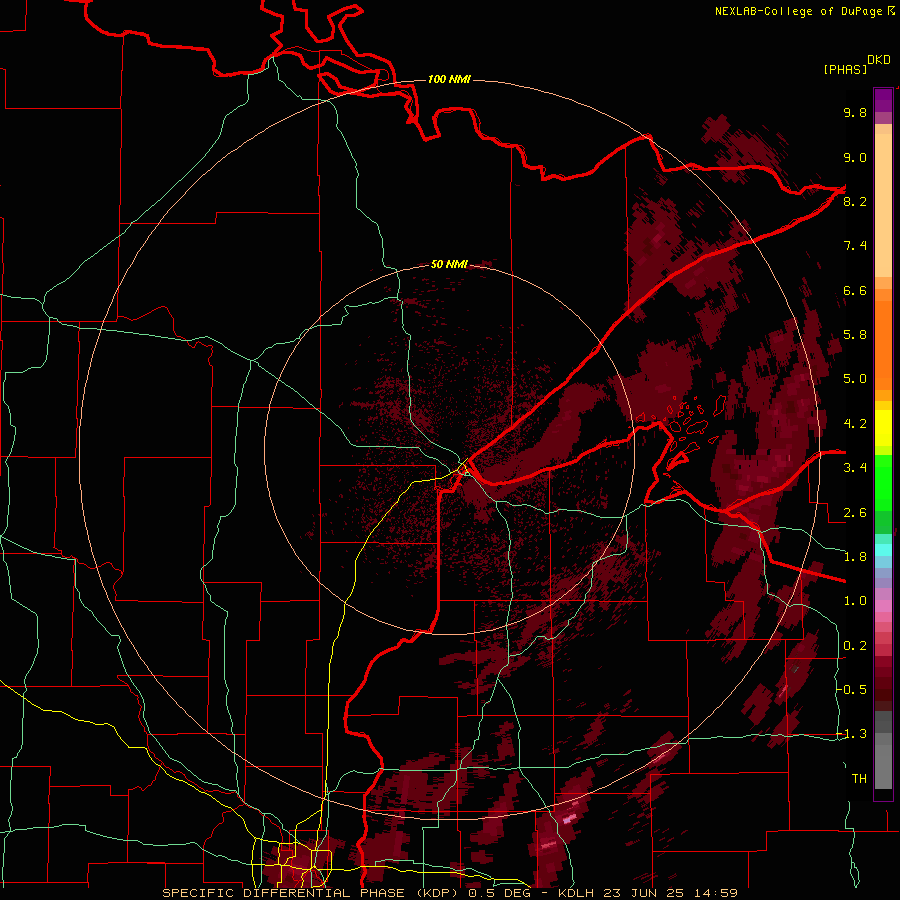Click the purple top segment of the color bar
This screenshot has width=900, height=900.
click(883, 100)
